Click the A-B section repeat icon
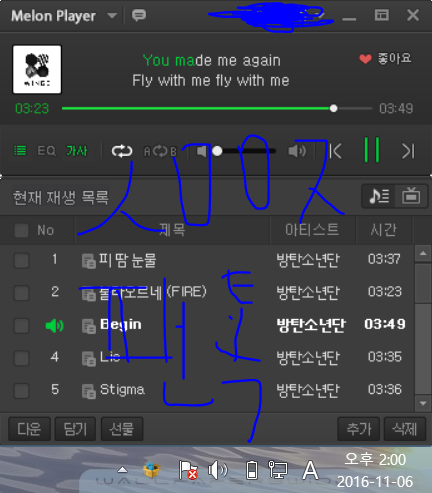Image resolution: width=432 pixels, height=493 pixels. coord(160,151)
